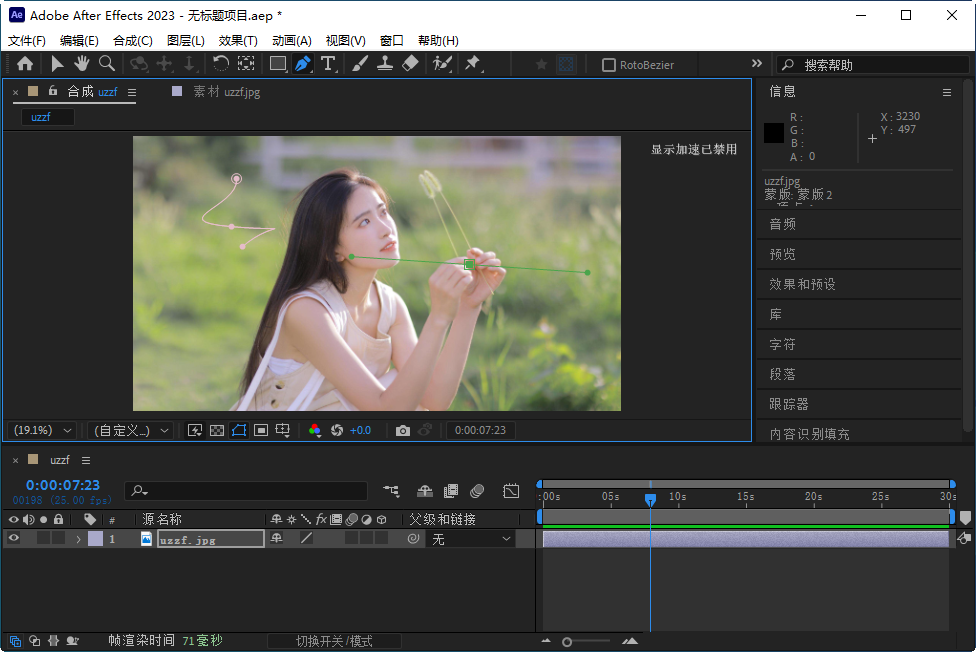976x652 pixels.
Task: Click the lavender label color of layer 1
Action: 95,539
